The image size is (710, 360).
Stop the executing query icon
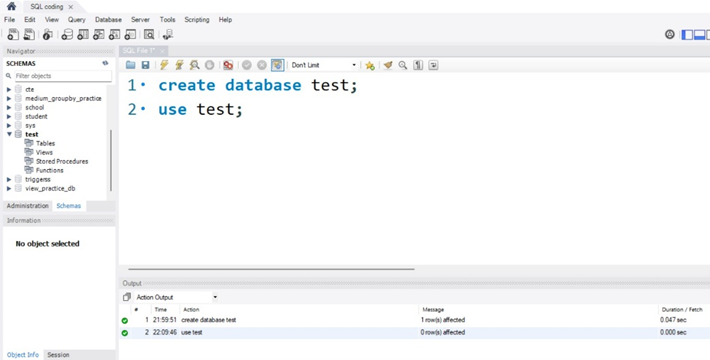[209, 65]
